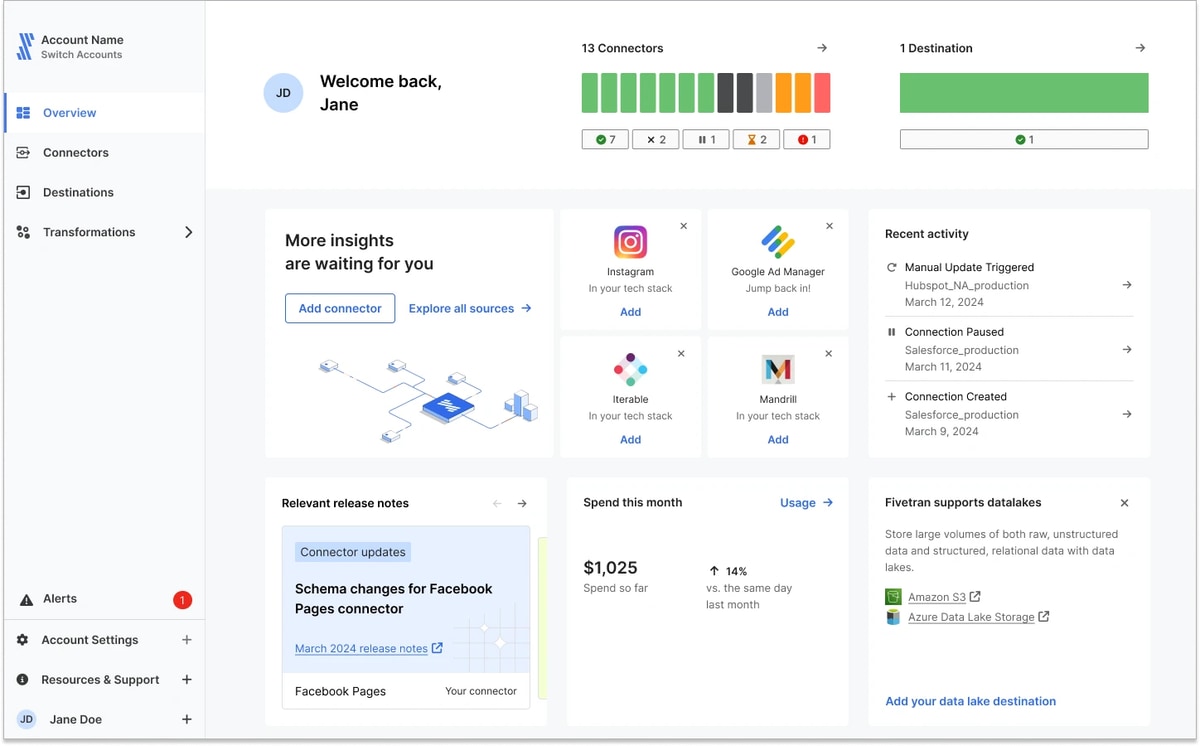Image resolution: width=1200 pixels, height=746 pixels.
Task: Open Connection Created activity arrow
Action: point(1127,414)
